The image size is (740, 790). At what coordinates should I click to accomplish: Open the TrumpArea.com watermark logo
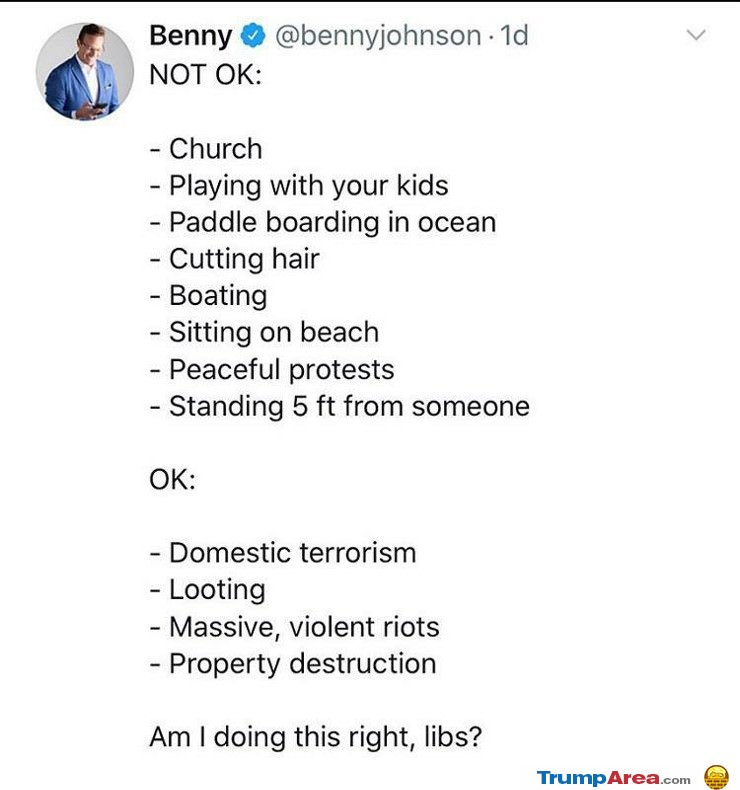(613, 777)
